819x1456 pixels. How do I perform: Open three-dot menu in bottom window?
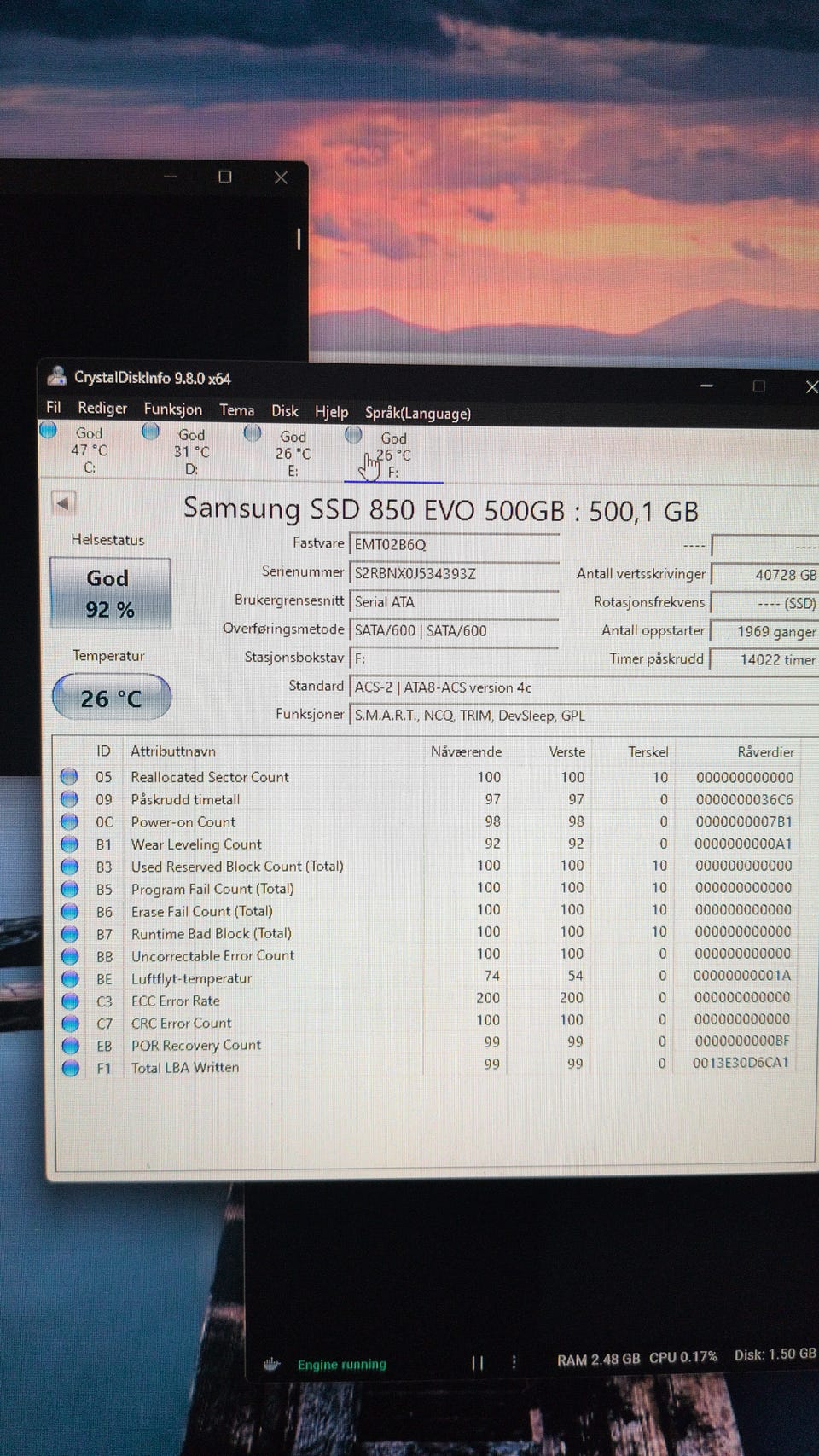[x=514, y=1362]
